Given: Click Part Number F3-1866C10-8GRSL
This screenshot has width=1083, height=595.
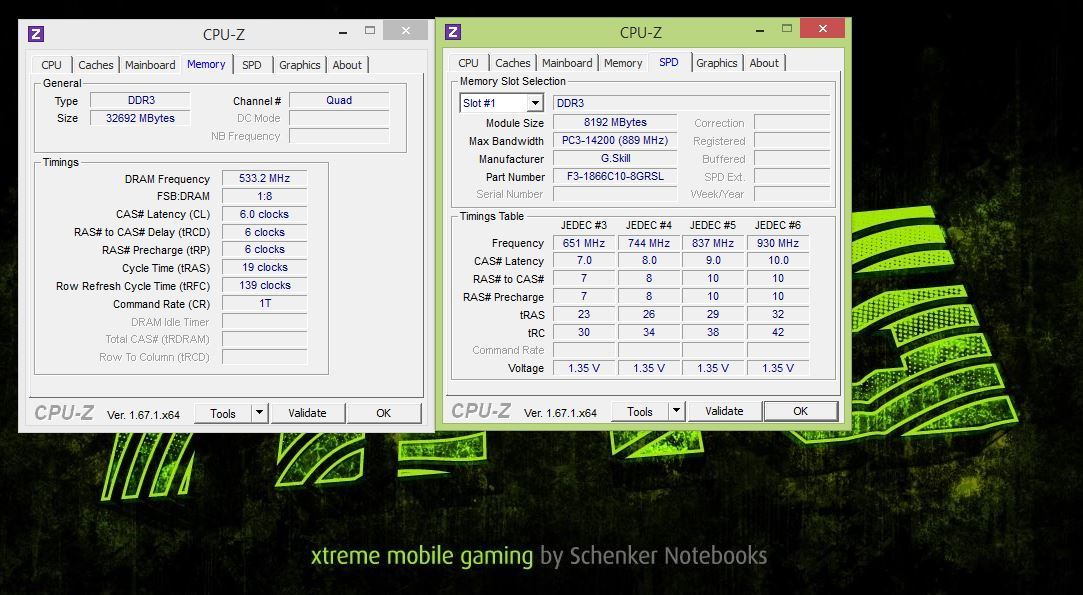Looking at the screenshot, I should click(615, 176).
